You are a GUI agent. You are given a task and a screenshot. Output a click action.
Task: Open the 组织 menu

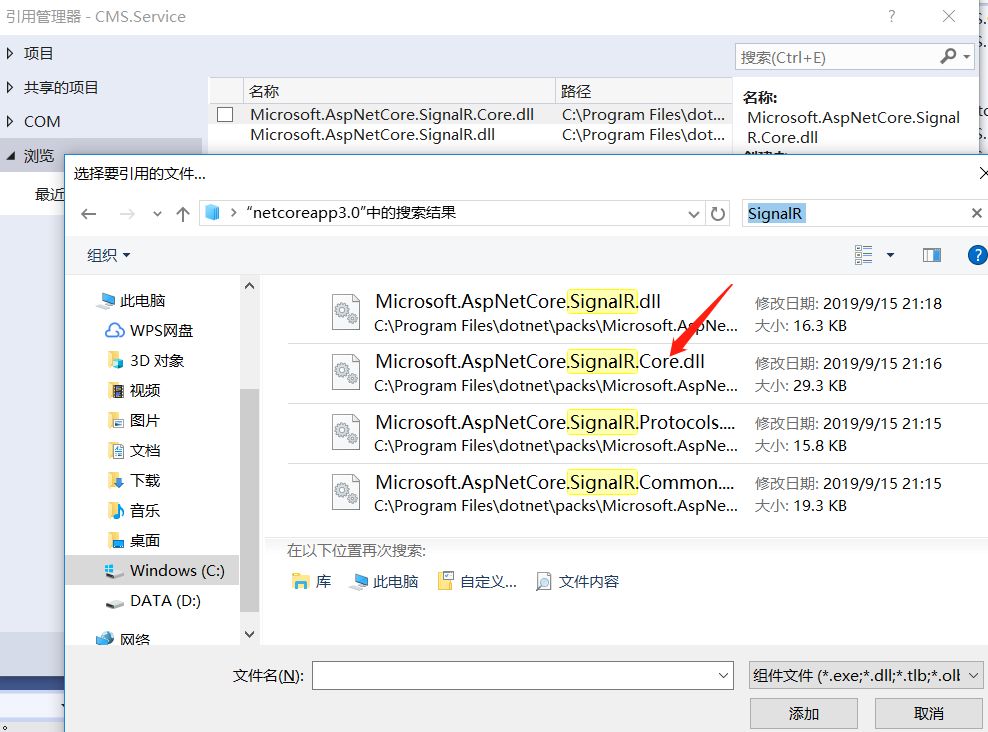[x=108, y=255]
